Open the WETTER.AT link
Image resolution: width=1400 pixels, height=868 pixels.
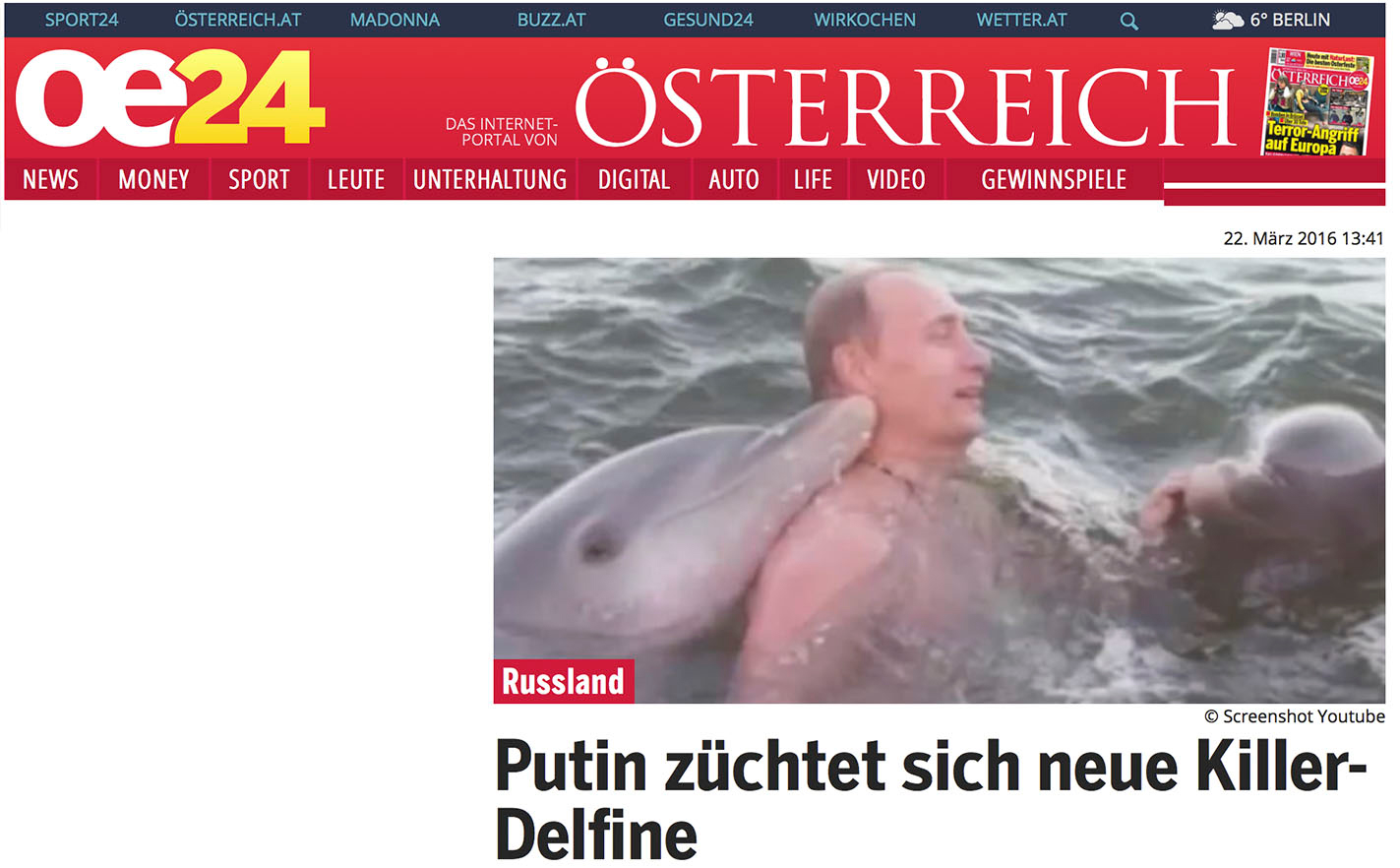click(x=1021, y=20)
